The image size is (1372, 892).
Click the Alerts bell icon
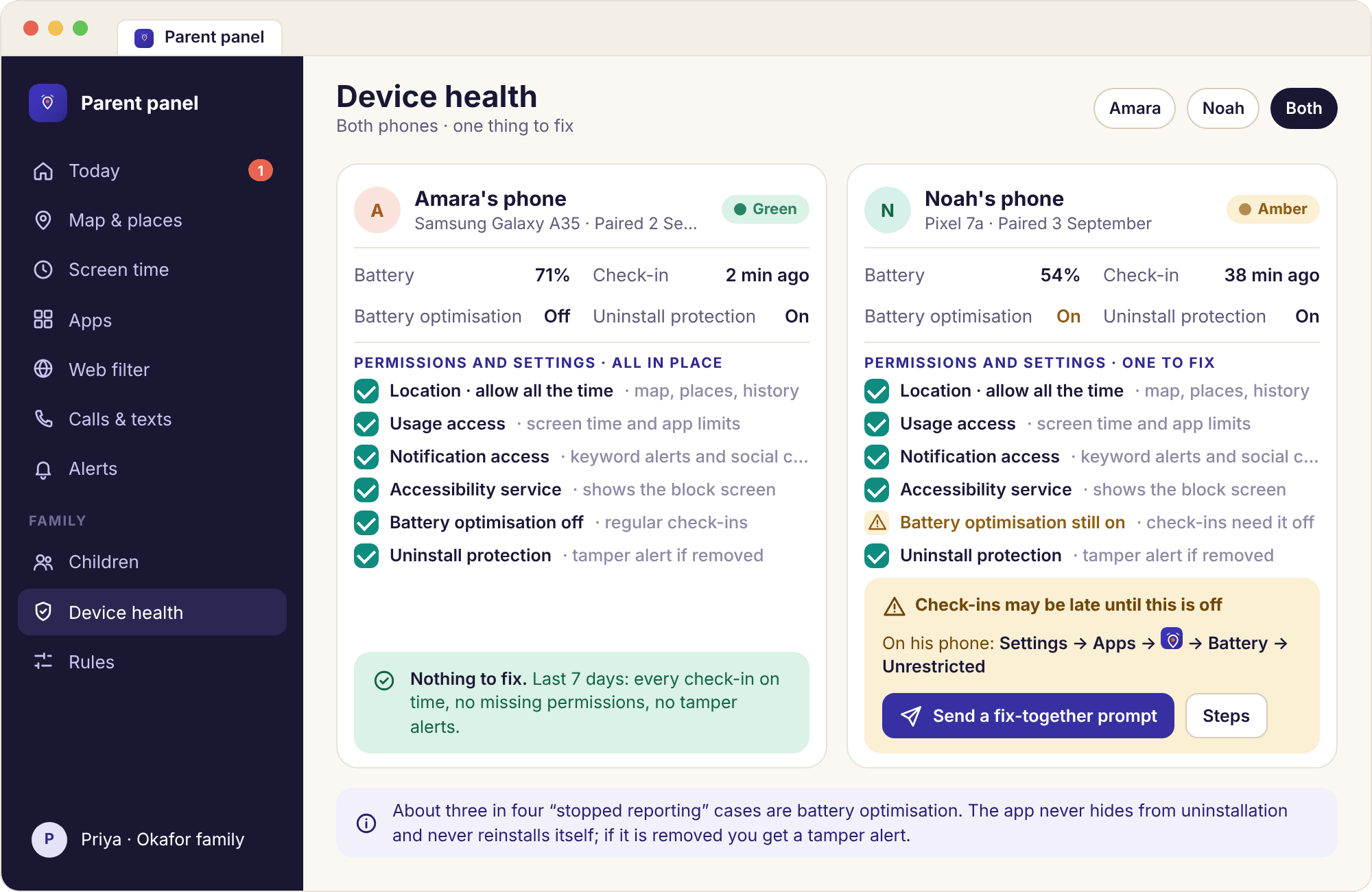(43, 469)
